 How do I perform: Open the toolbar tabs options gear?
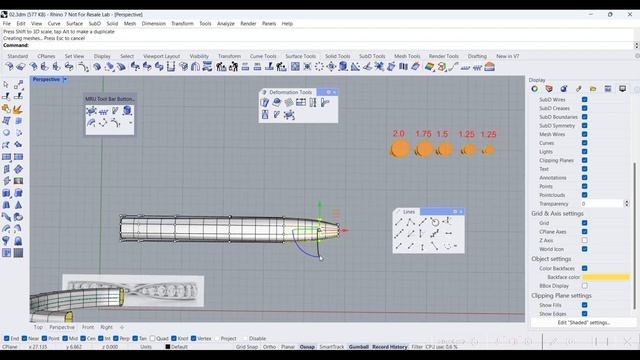click(637, 56)
